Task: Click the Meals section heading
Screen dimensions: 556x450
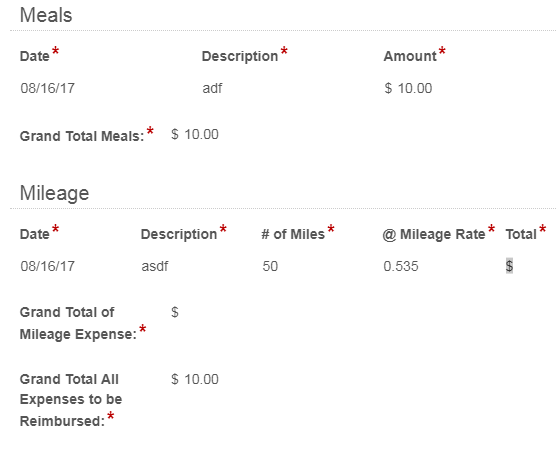Action: 46,15
